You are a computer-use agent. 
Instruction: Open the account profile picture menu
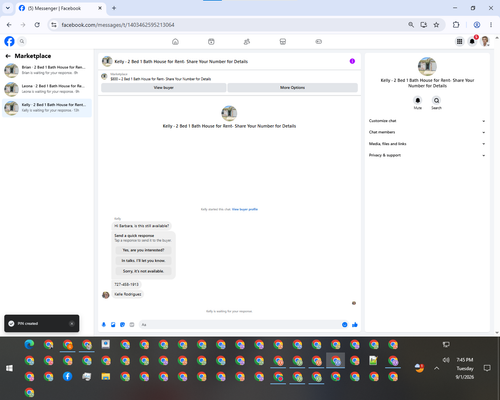pos(485,41)
